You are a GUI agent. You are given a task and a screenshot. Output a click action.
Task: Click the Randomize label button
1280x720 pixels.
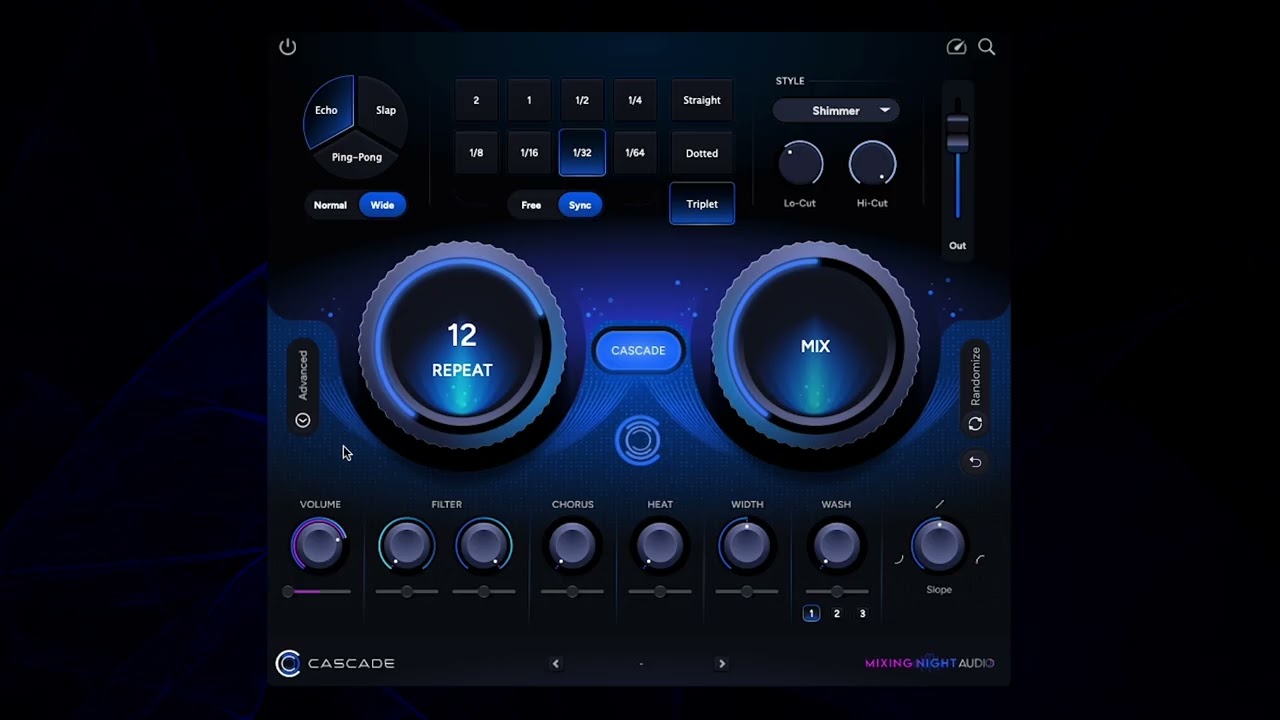click(x=975, y=377)
